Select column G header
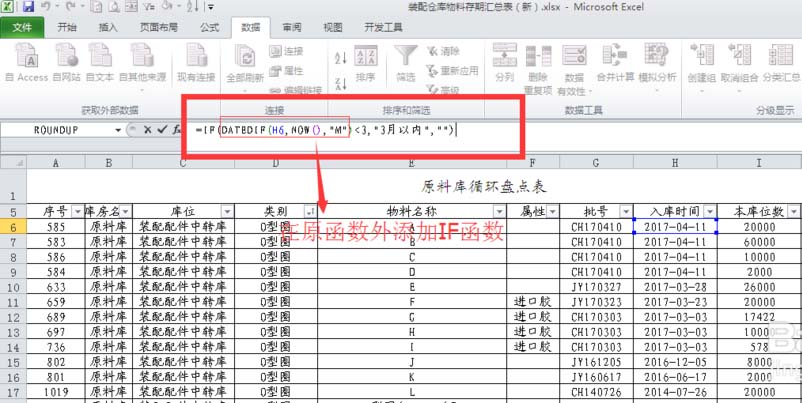The image size is (802, 403). 596,163
